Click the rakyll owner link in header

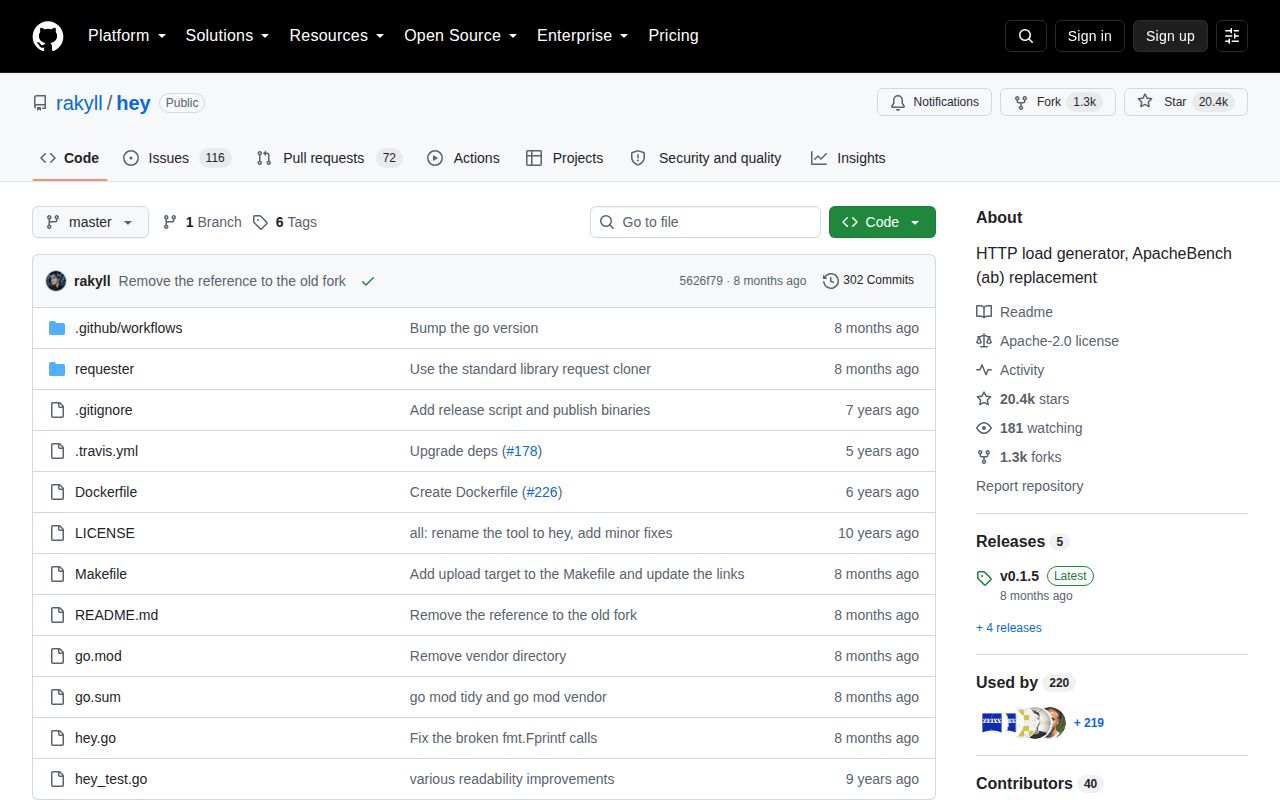coord(79,103)
